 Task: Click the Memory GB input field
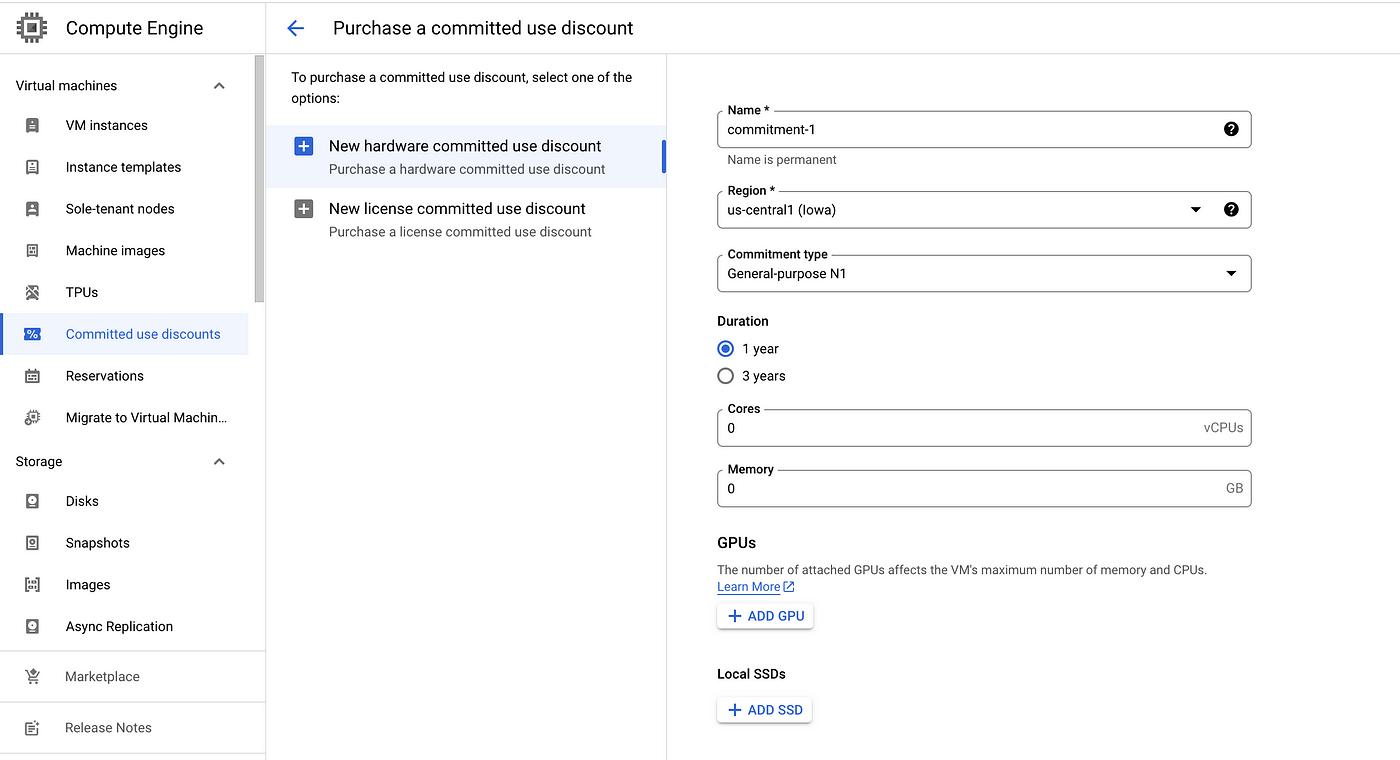pos(984,489)
